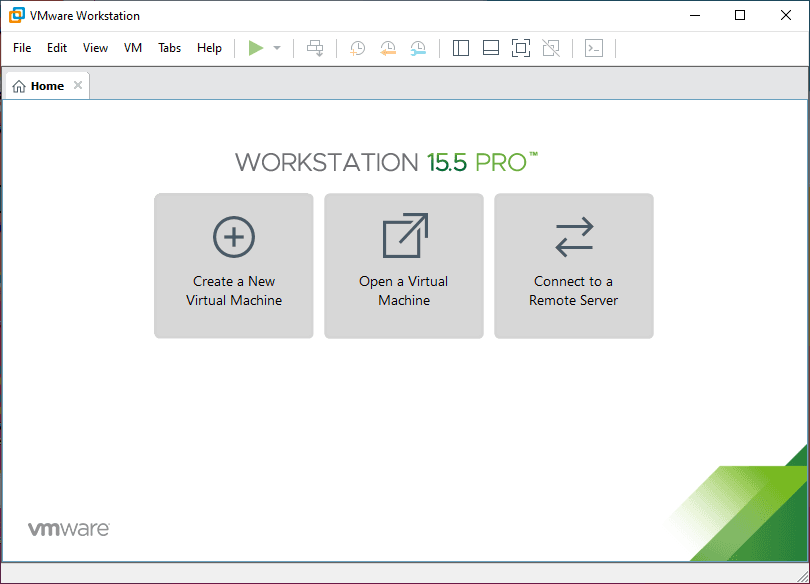The height and width of the screenshot is (584, 810).
Task: Enter full screen mode icon
Action: tap(520, 48)
